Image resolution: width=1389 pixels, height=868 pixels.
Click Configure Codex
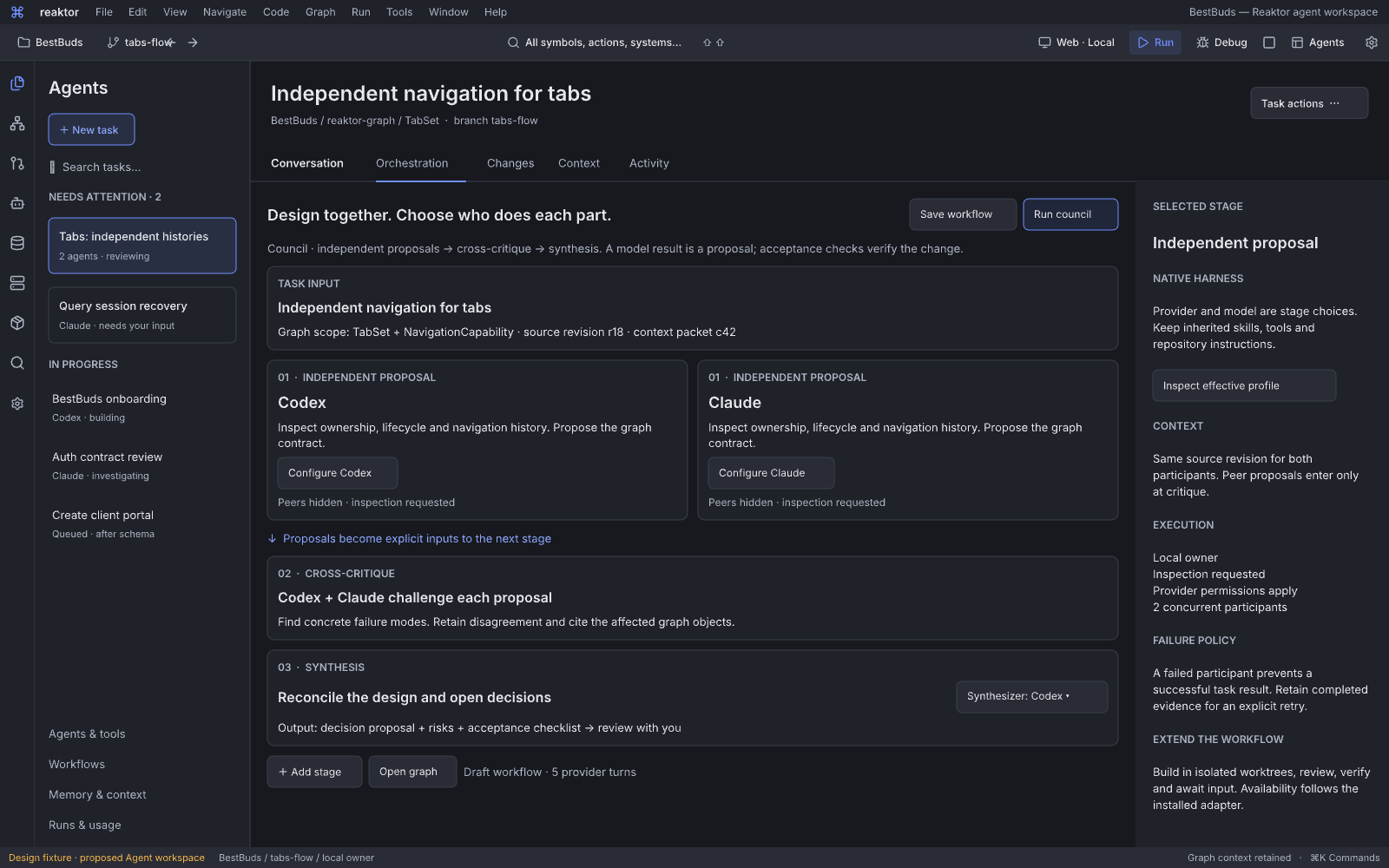click(338, 473)
